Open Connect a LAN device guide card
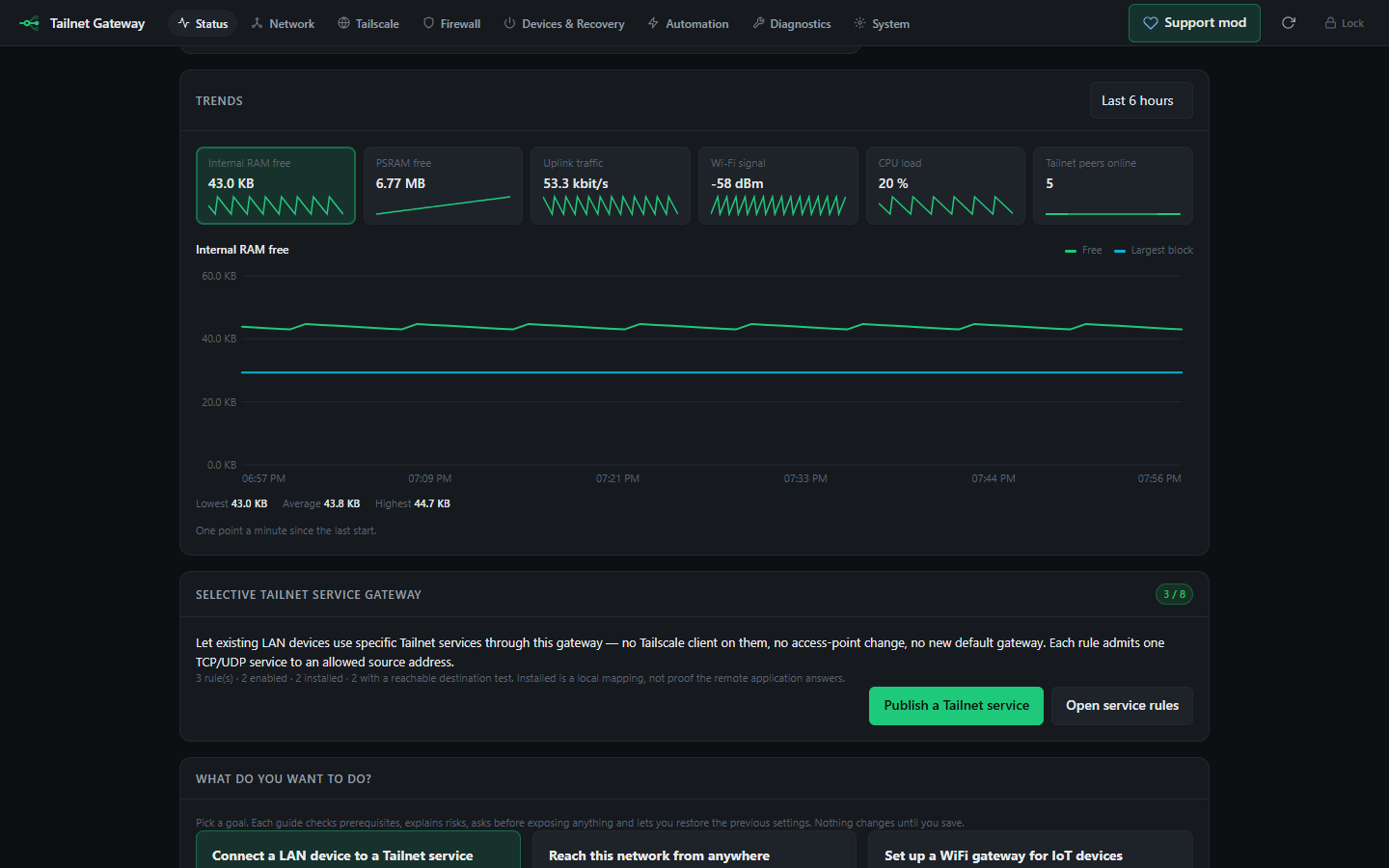This screenshot has height=868, width=1389. pos(358,850)
